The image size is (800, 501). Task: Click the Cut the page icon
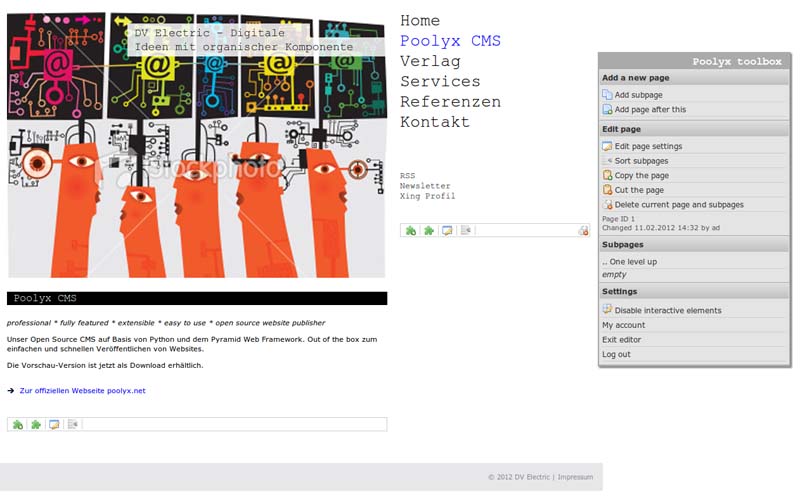coord(607,190)
